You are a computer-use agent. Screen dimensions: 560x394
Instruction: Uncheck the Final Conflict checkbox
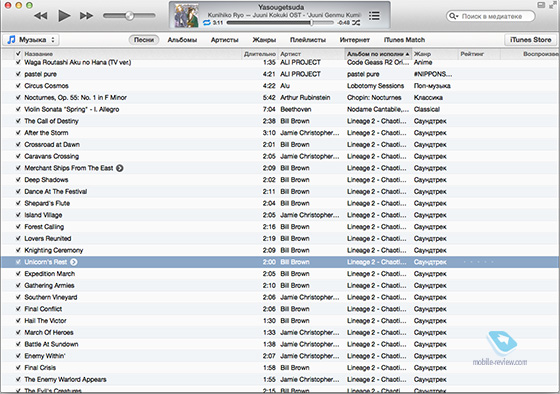18,309
